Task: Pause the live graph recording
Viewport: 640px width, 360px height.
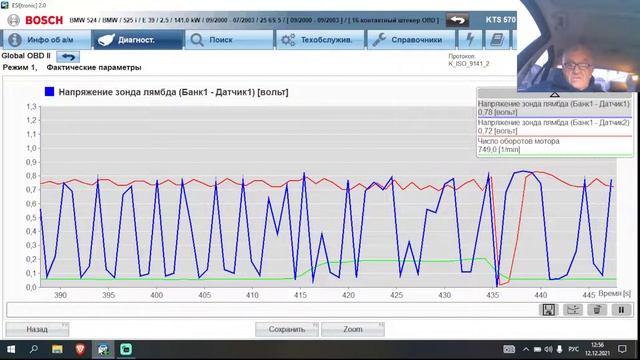Action: 621,310
